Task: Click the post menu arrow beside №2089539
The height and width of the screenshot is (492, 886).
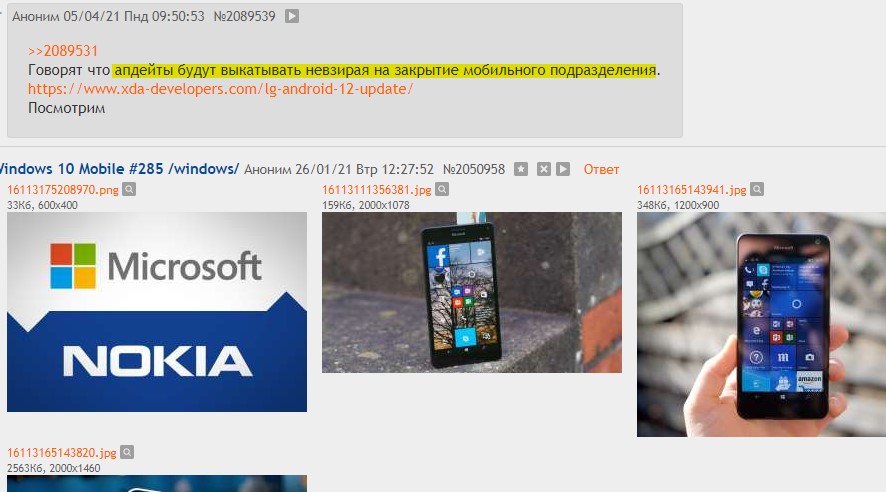Action: pyautogui.click(x=292, y=16)
